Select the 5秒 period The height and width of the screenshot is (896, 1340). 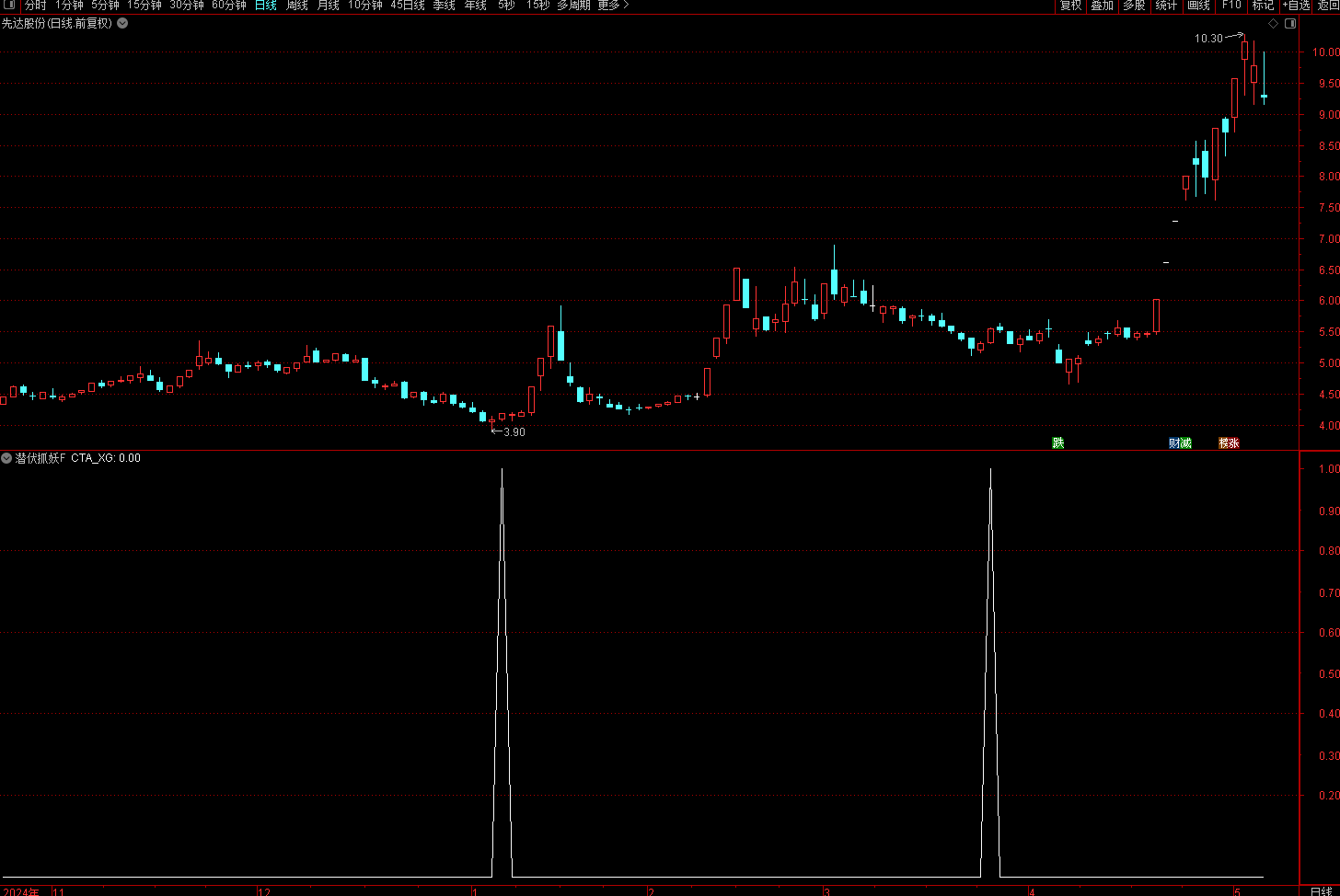point(507,6)
